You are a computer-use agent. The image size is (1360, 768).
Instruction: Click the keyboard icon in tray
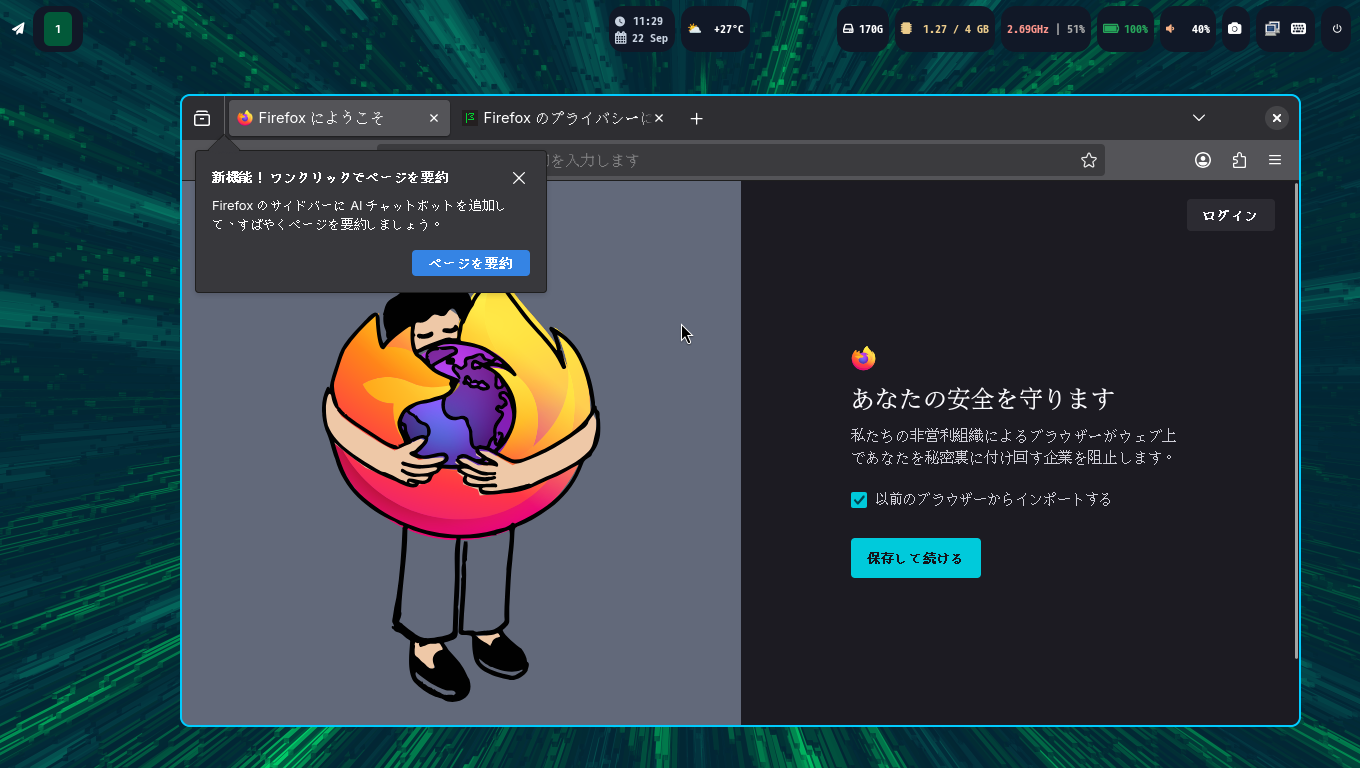[1299, 29]
